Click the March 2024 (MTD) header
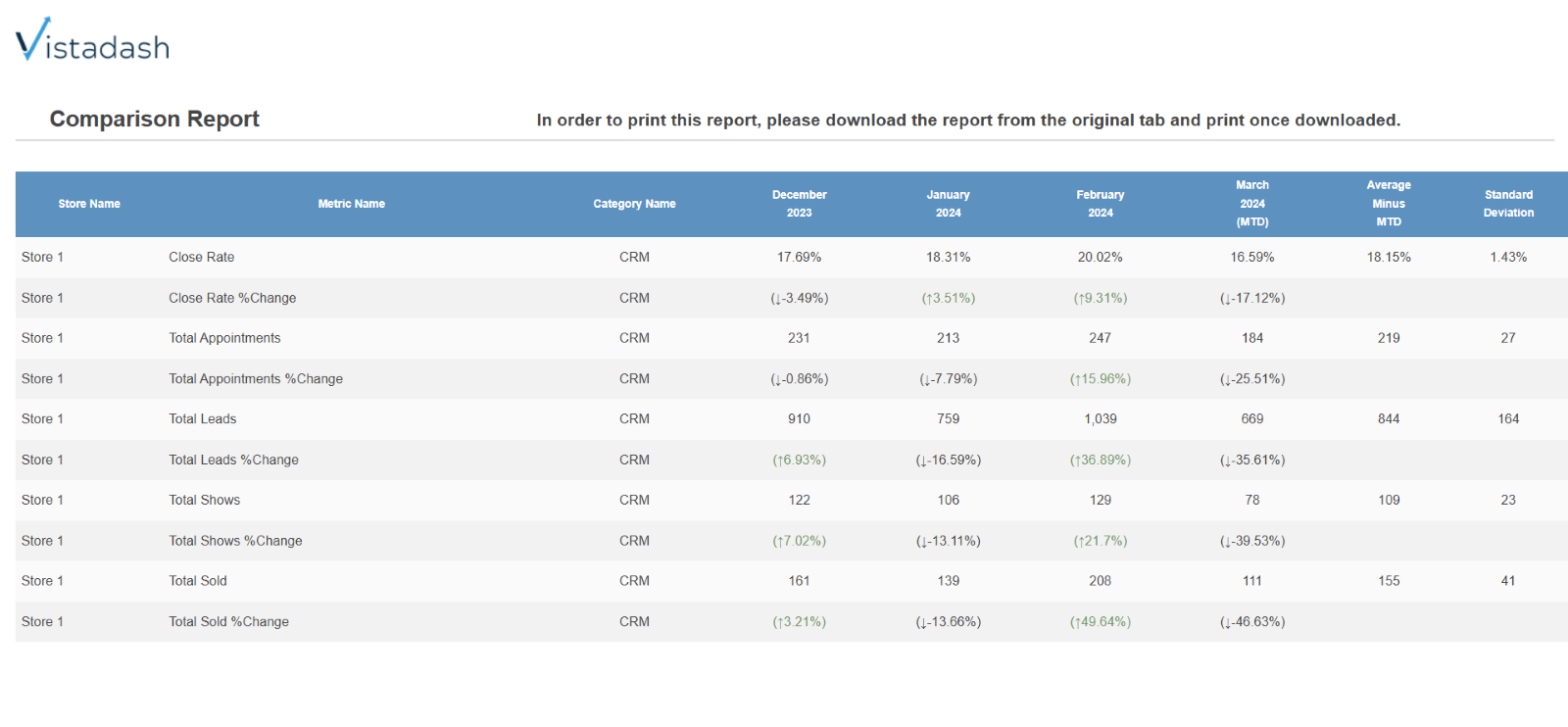1568x727 pixels. click(x=1252, y=204)
